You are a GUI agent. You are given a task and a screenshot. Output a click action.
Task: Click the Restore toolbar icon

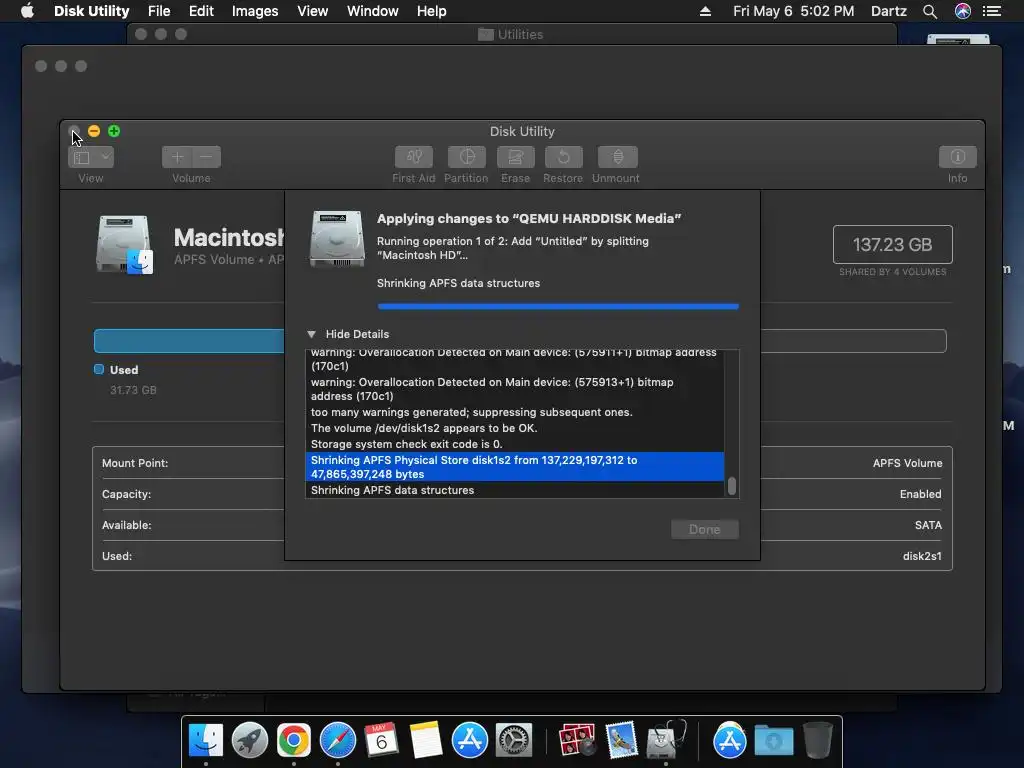click(563, 157)
